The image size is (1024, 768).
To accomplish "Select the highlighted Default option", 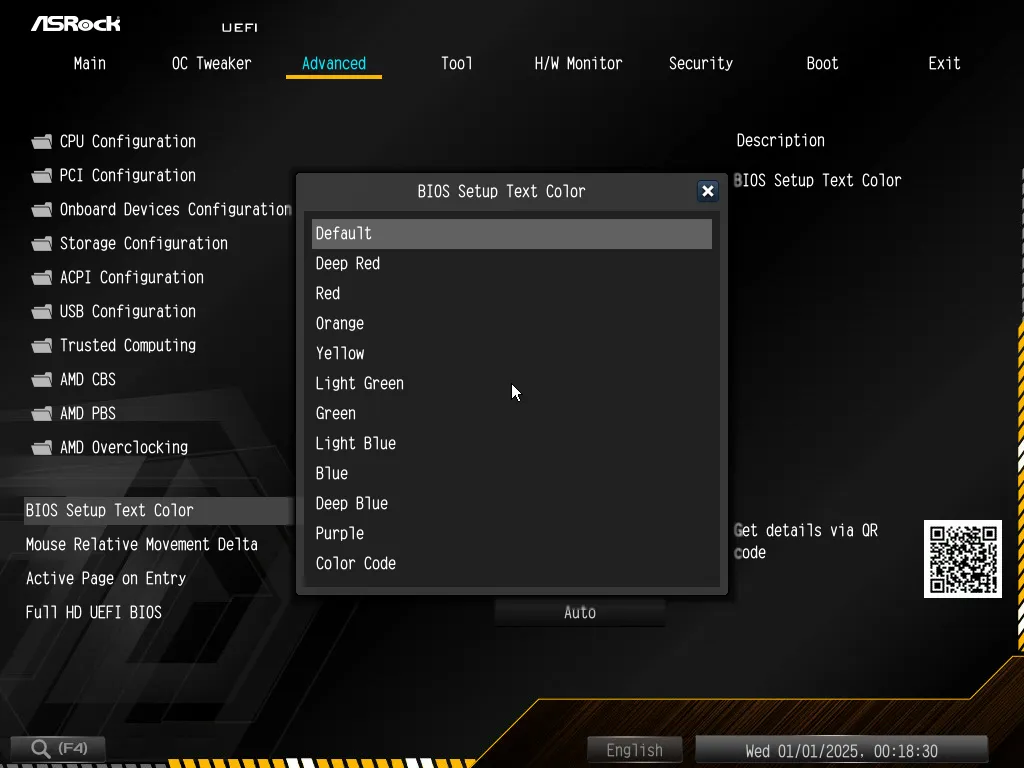I will click(511, 234).
